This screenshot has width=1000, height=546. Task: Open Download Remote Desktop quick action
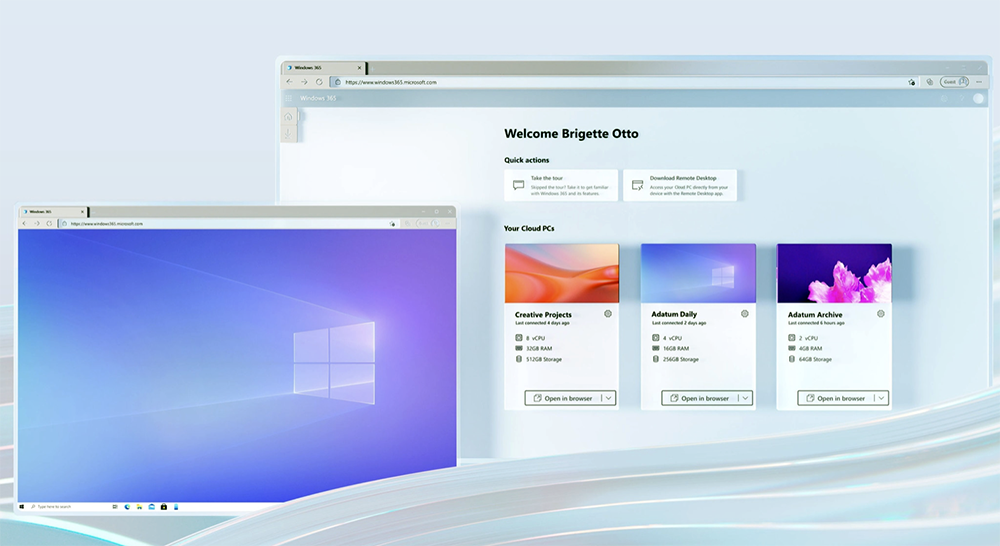(x=680, y=185)
